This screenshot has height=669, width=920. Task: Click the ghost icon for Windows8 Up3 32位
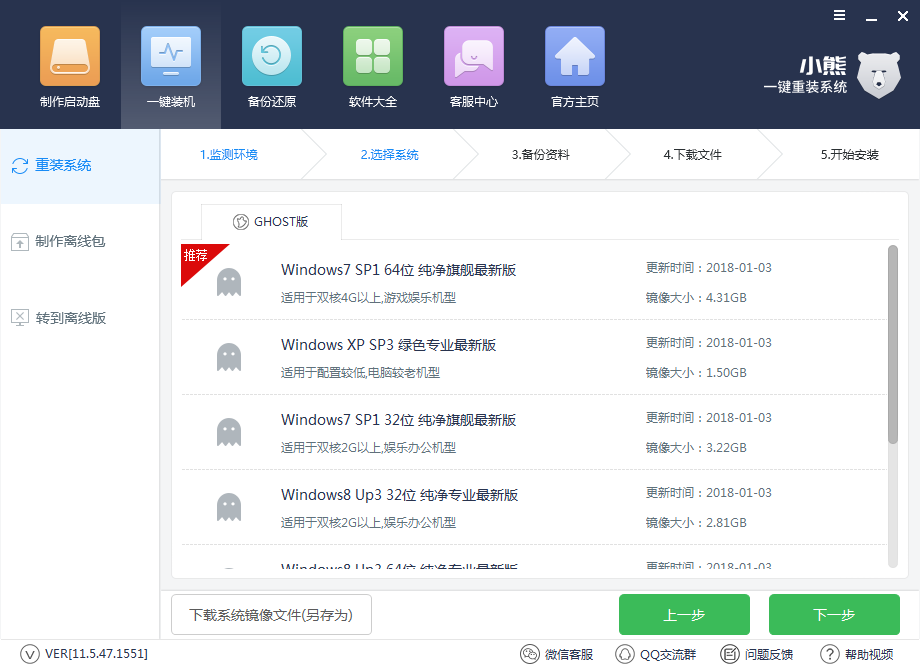click(x=229, y=508)
